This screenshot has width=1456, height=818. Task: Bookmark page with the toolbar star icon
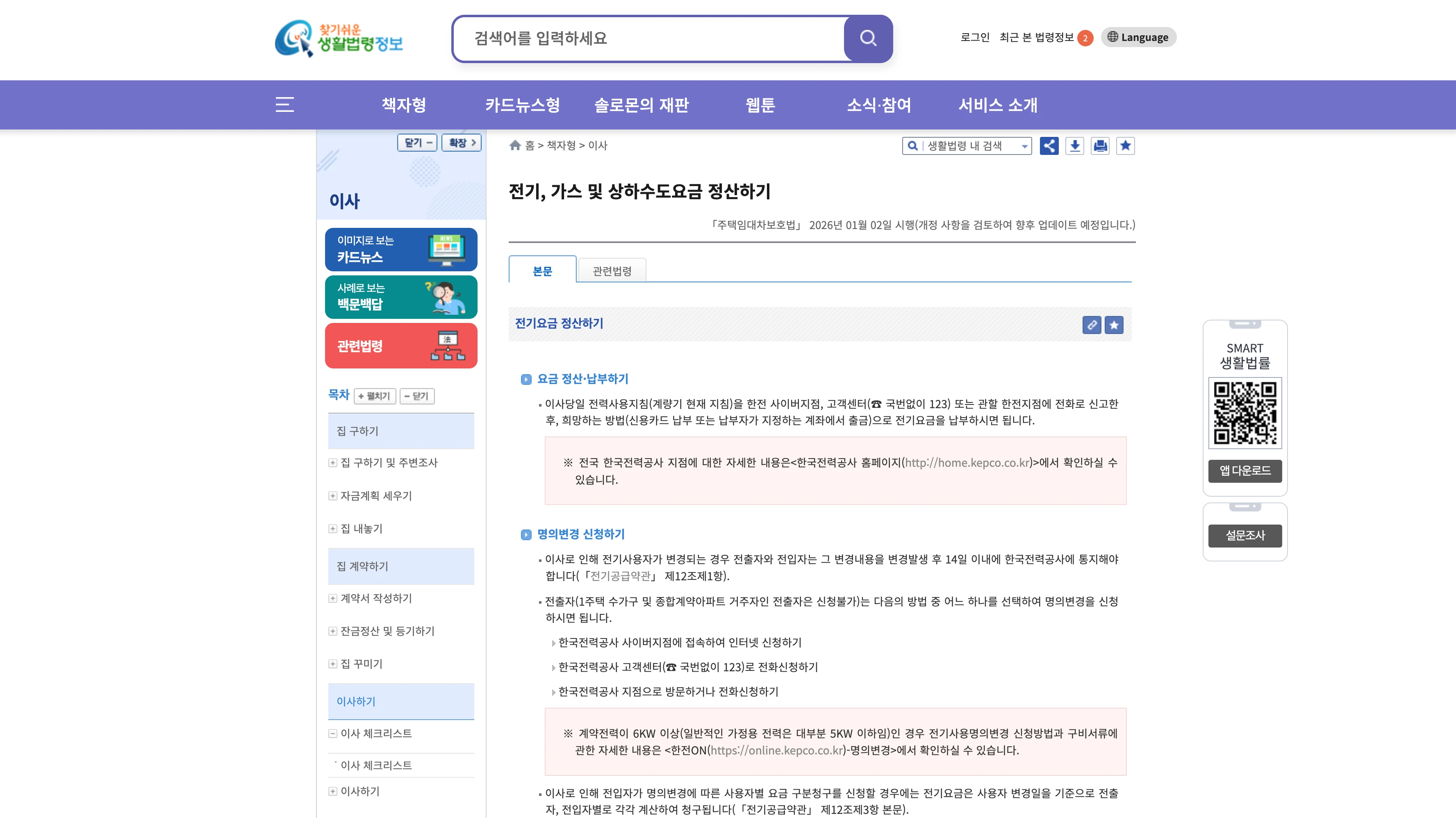pos(1125,146)
